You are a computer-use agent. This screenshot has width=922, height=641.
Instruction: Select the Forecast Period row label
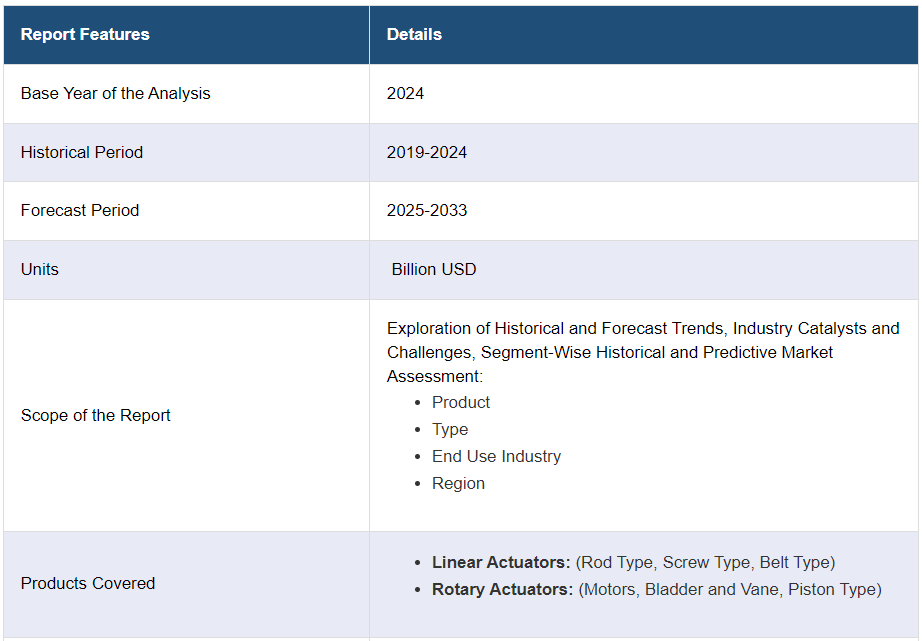point(80,210)
